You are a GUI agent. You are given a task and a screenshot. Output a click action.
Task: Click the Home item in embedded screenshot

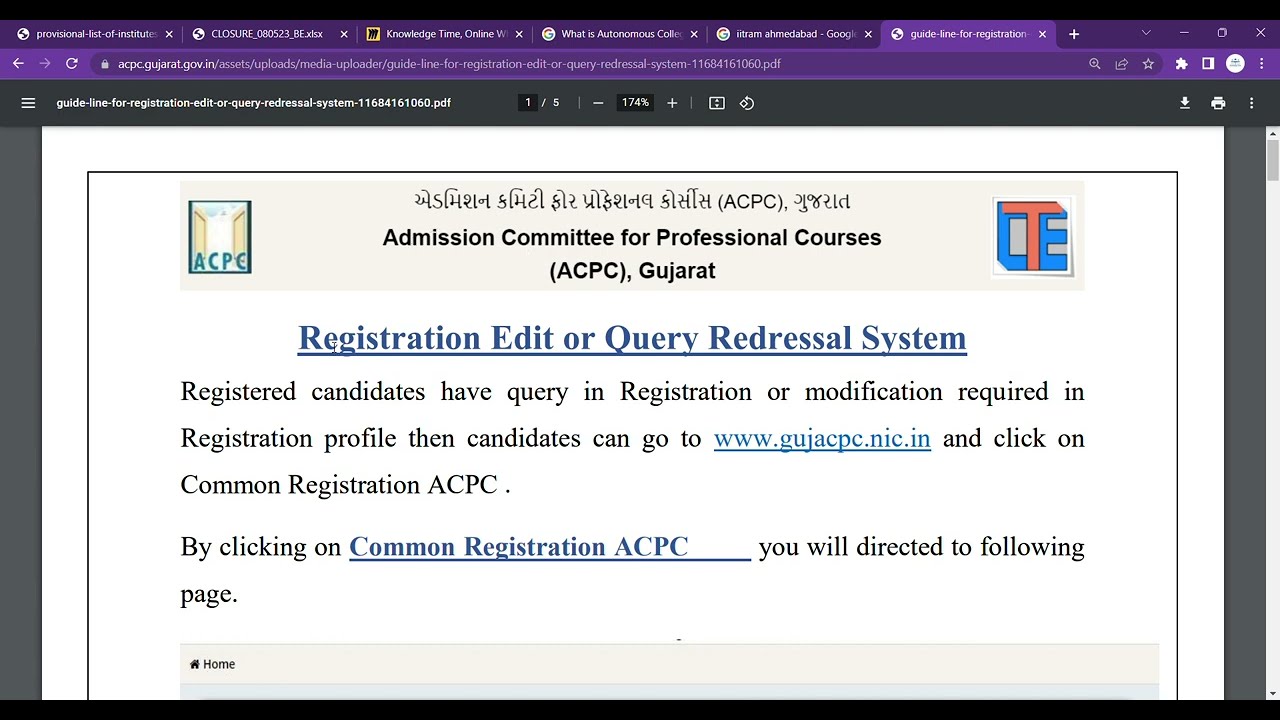pos(212,664)
